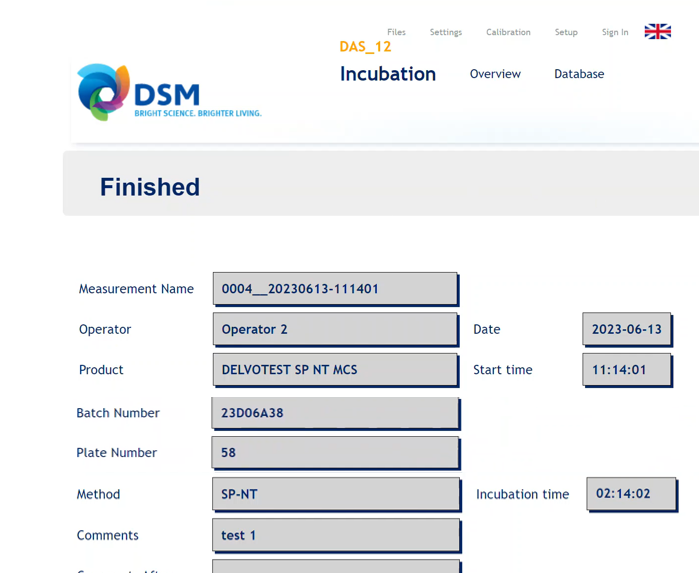699x573 pixels.
Task: Click the Operator 2 field
Action: pyautogui.click(x=335, y=329)
